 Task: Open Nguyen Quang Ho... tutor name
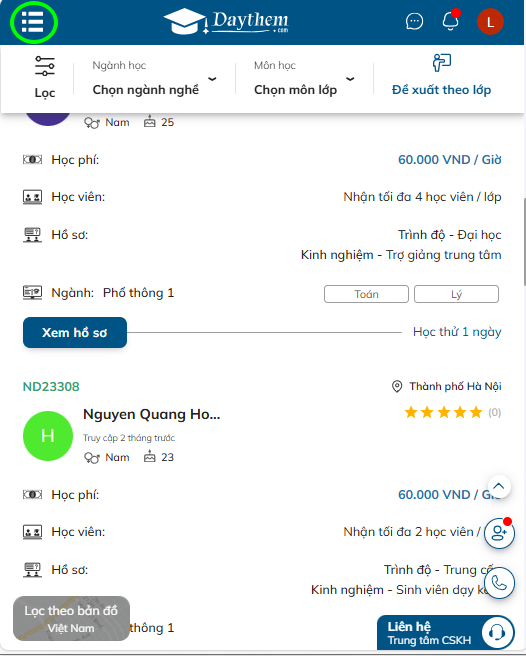point(151,414)
